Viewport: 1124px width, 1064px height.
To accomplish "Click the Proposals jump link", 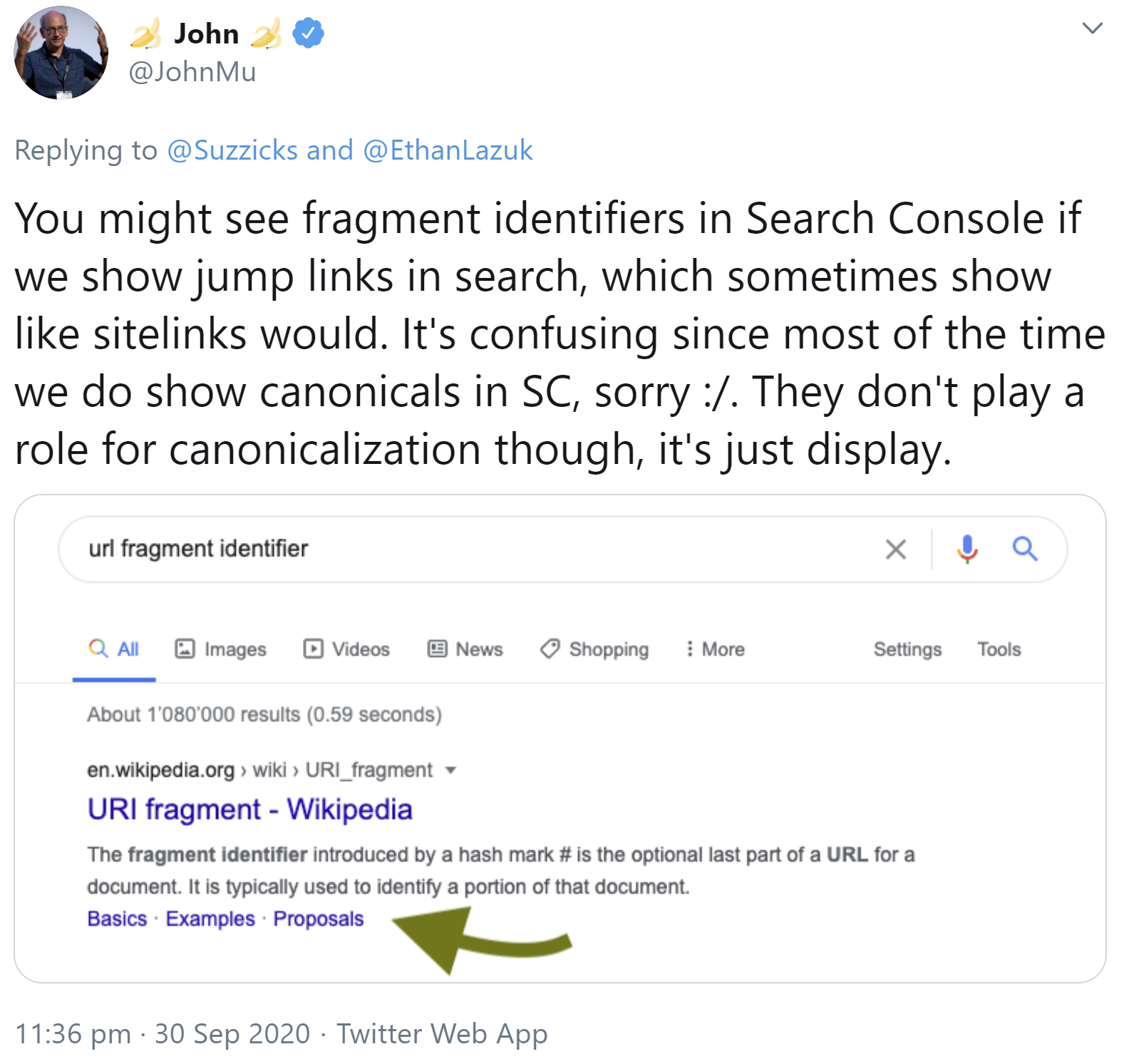I will 318,919.
